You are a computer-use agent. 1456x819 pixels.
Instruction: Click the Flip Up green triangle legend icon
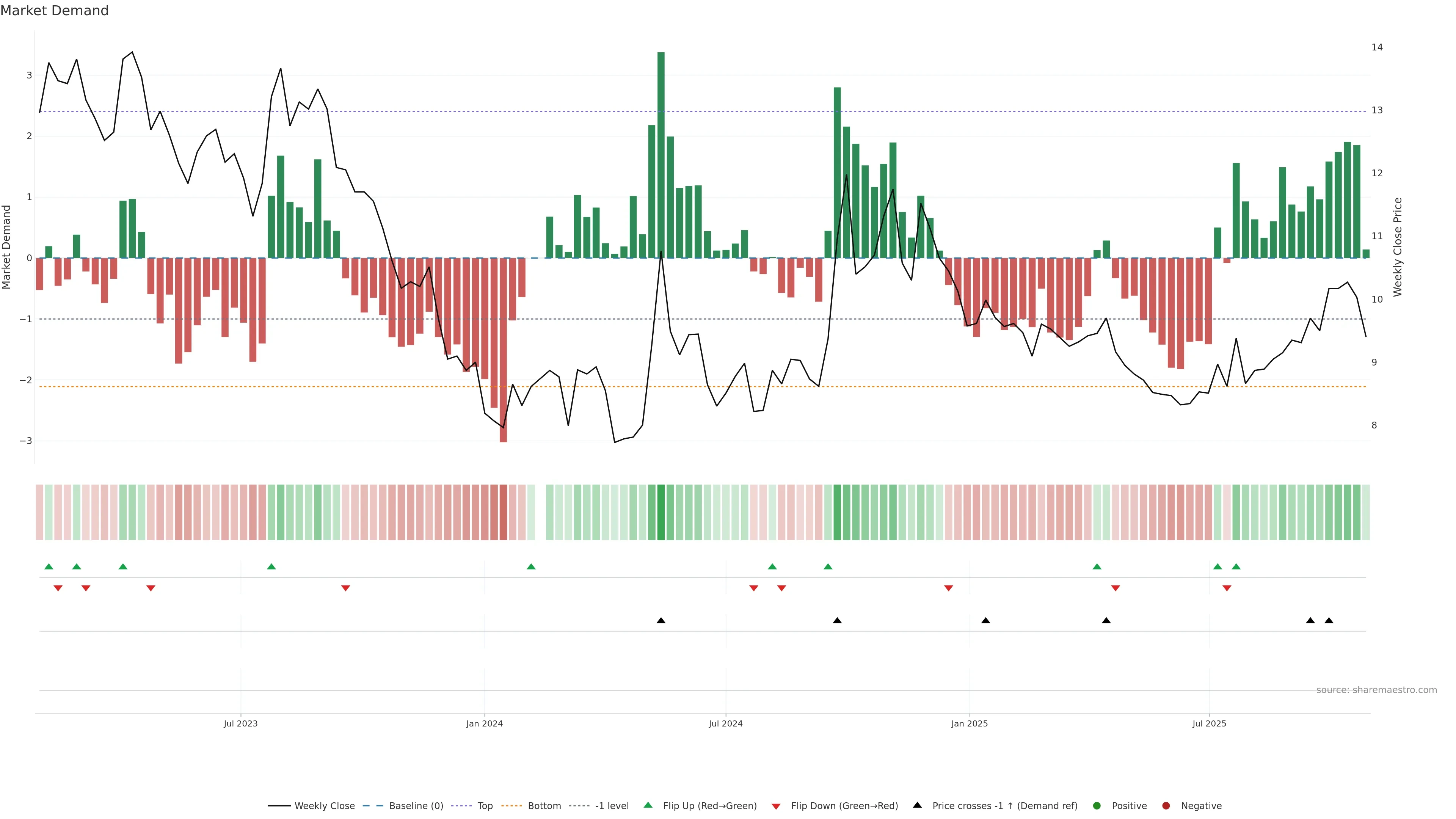(648, 805)
